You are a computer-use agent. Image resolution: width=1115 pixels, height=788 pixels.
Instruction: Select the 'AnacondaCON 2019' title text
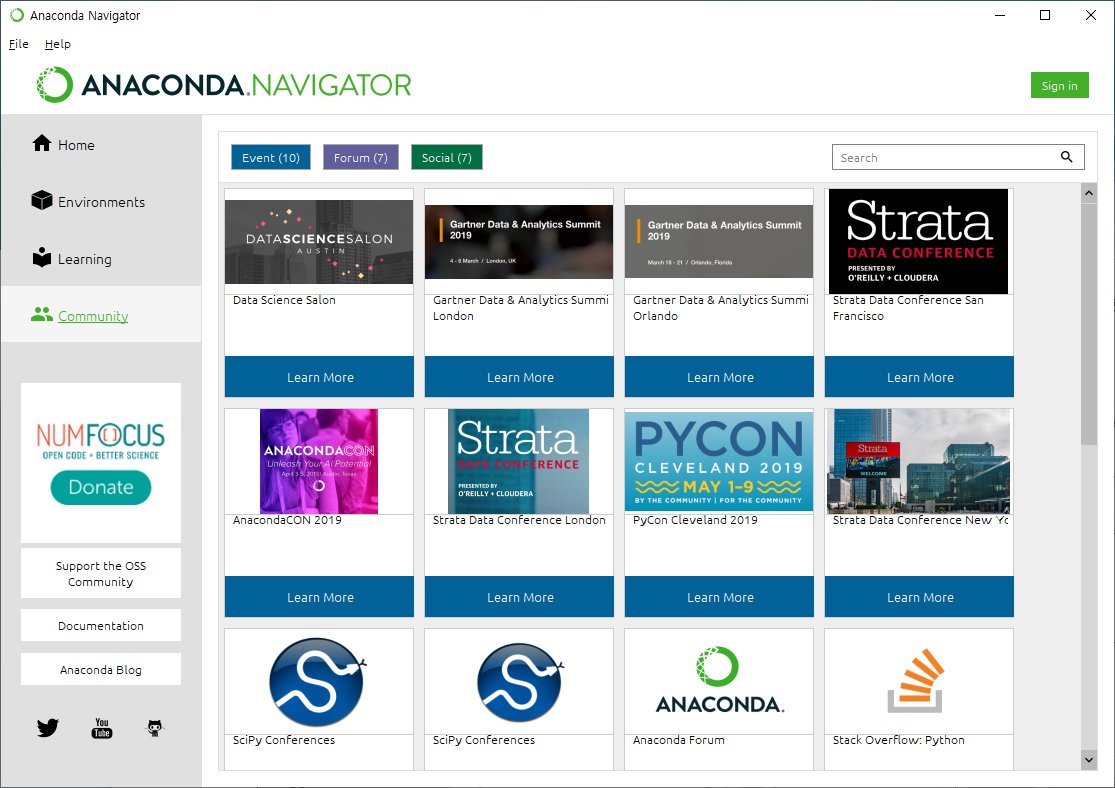click(x=287, y=520)
